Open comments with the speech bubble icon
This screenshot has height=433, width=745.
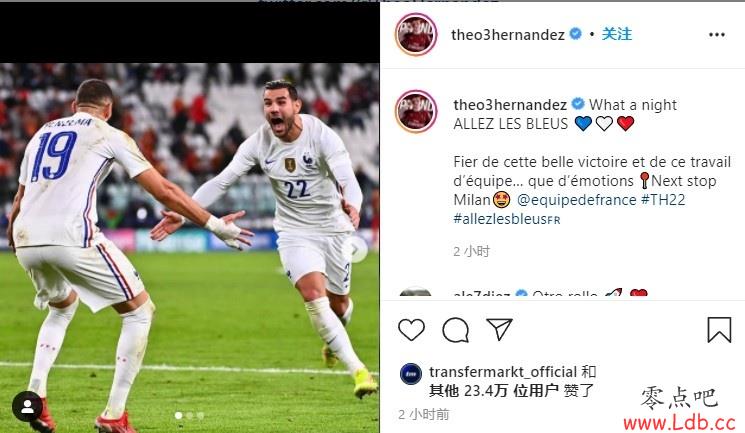pos(456,330)
